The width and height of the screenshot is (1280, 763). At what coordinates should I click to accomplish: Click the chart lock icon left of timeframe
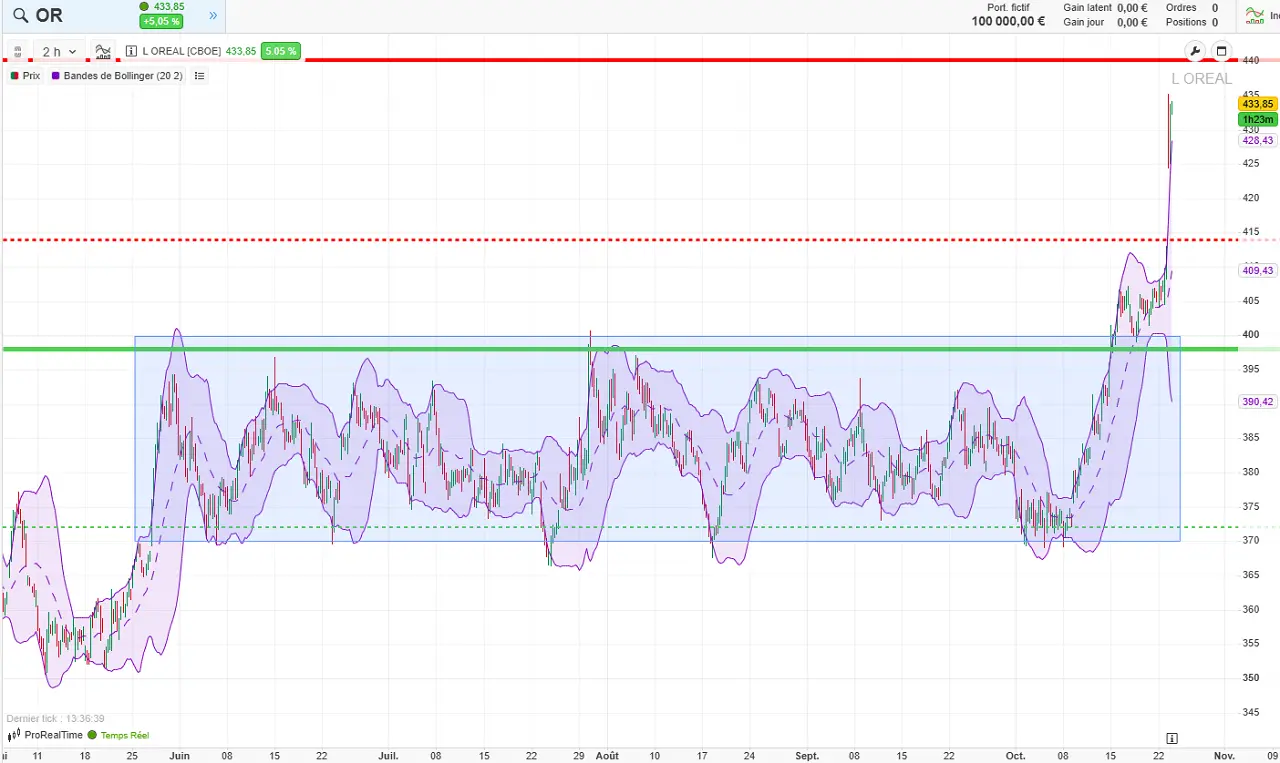(18, 51)
